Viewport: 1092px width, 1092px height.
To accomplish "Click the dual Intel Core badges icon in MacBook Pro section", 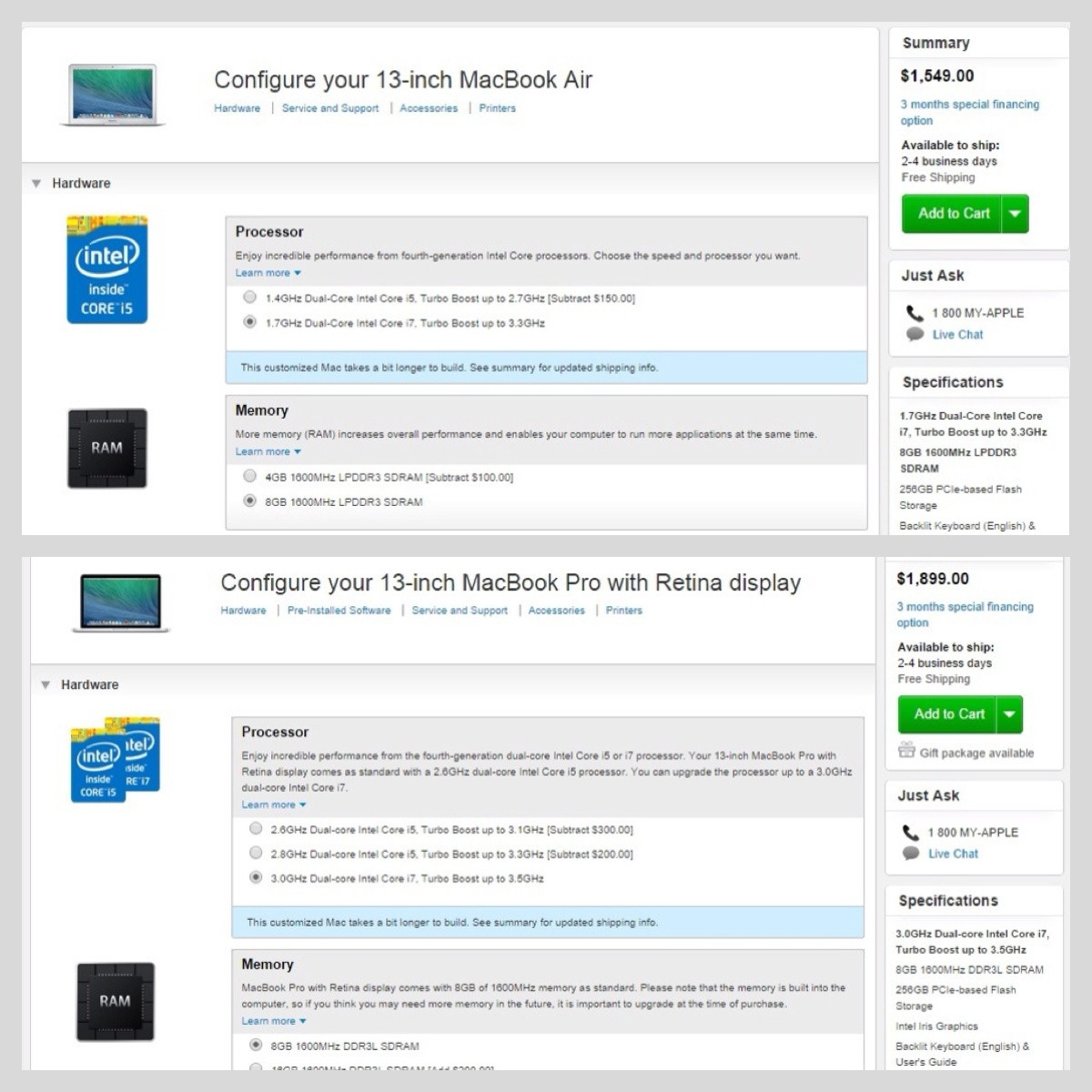I will point(116,760).
